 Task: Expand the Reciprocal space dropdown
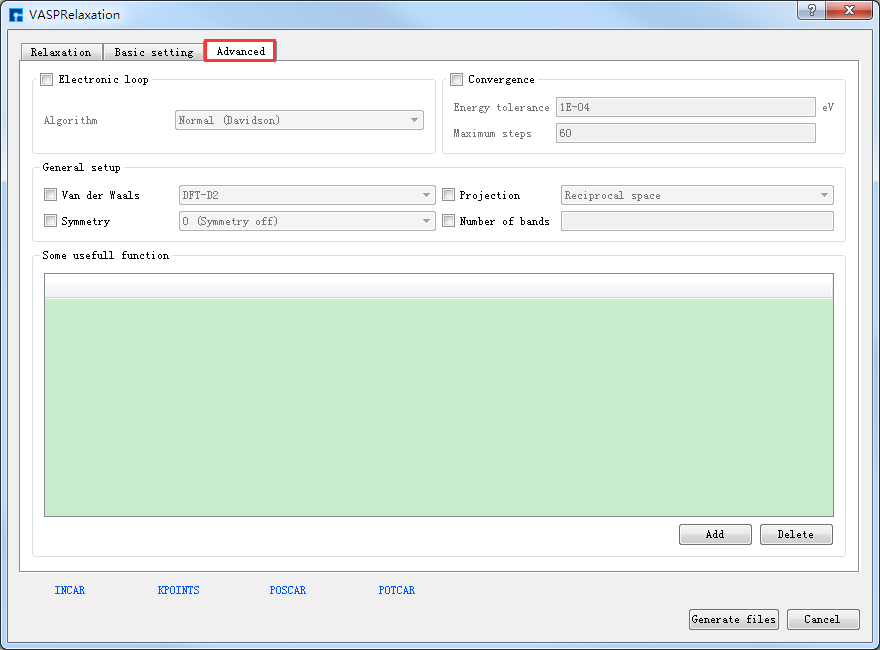[697, 196]
